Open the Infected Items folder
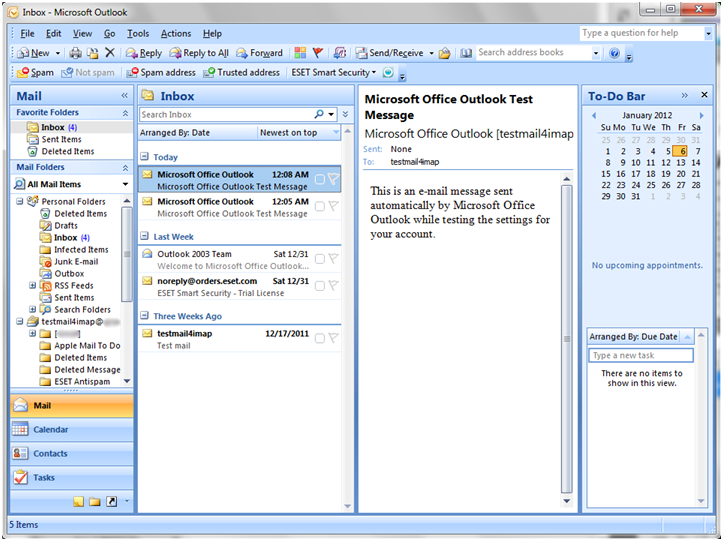 point(81,250)
